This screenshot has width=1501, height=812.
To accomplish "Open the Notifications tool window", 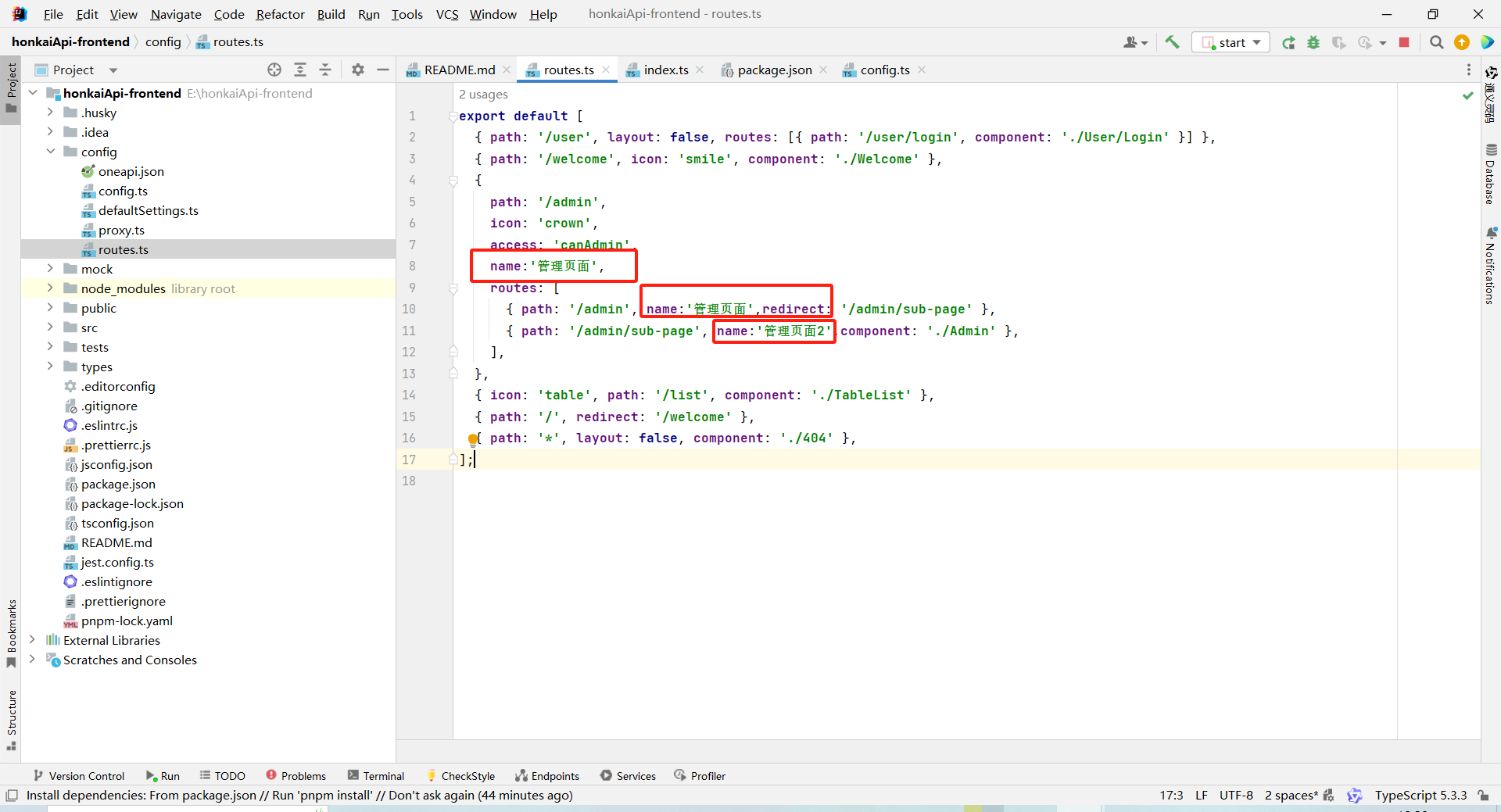I will (1490, 266).
